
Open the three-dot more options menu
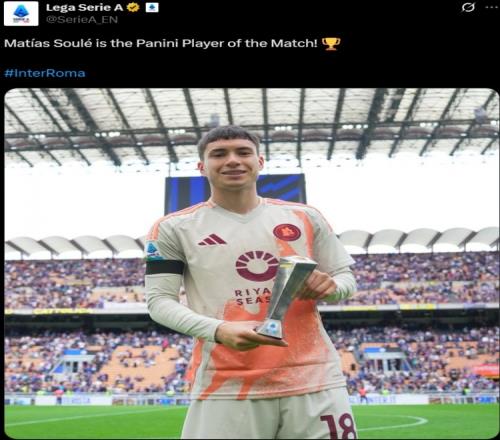click(492, 7)
